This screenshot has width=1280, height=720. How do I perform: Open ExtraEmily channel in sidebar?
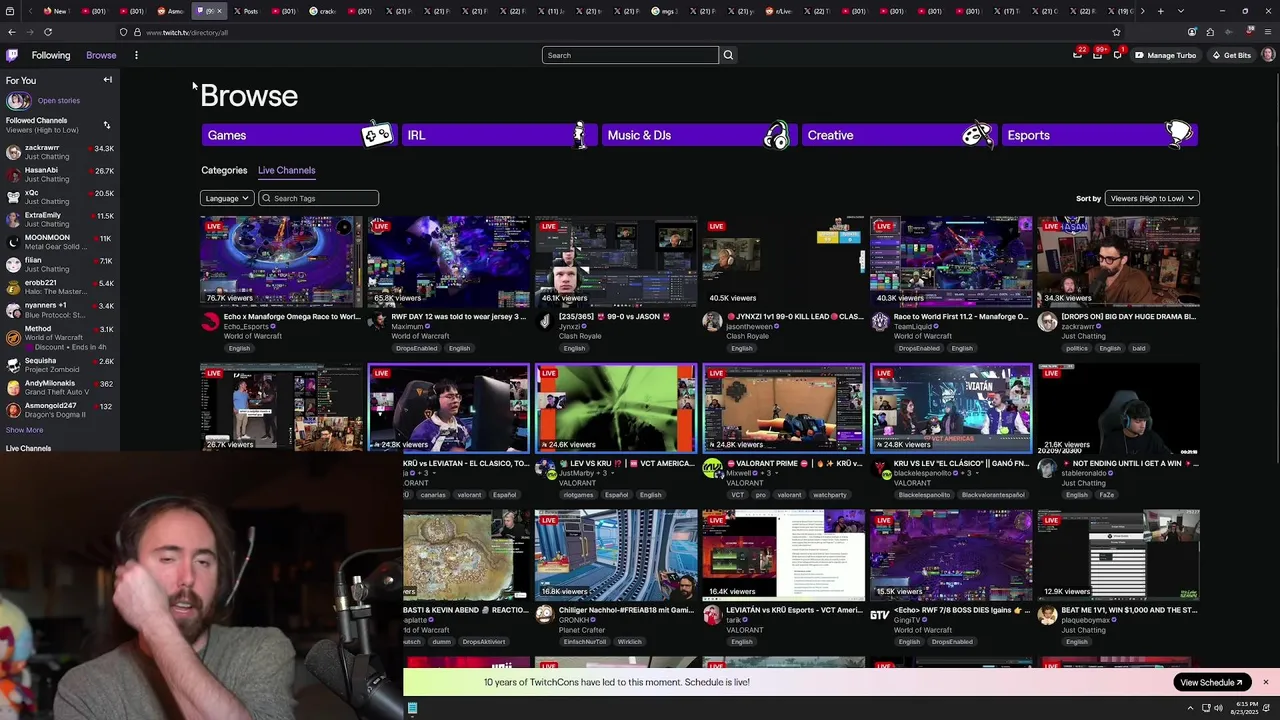click(60, 220)
